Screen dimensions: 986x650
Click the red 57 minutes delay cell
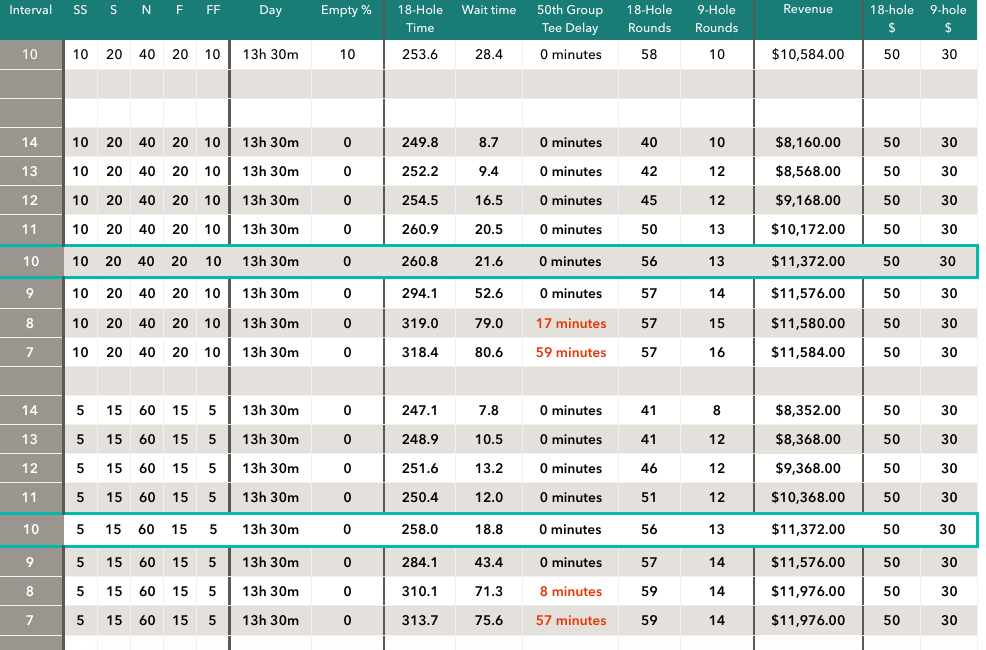(571, 620)
